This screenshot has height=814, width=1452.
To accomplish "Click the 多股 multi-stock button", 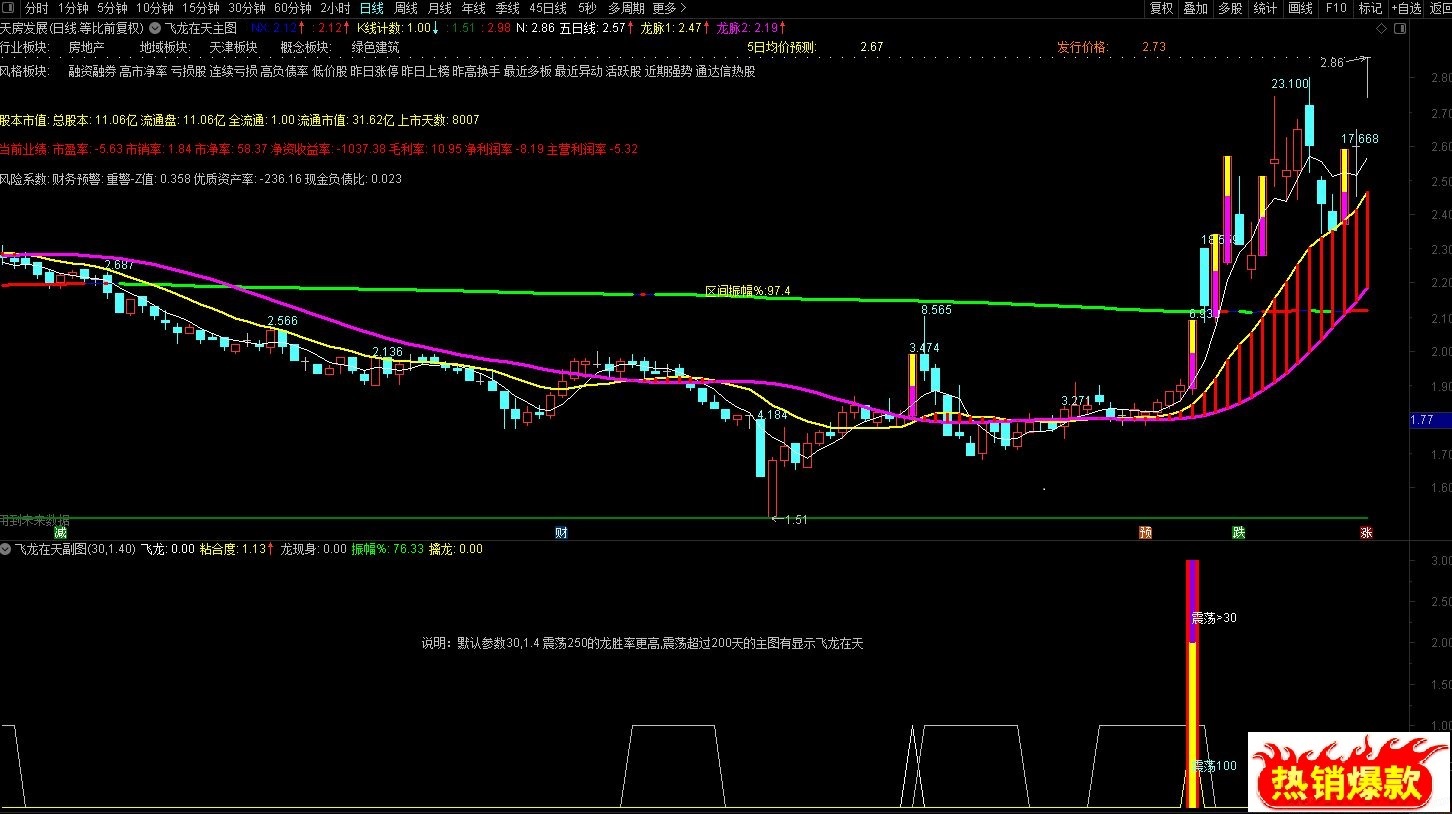I will [x=1230, y=8].
